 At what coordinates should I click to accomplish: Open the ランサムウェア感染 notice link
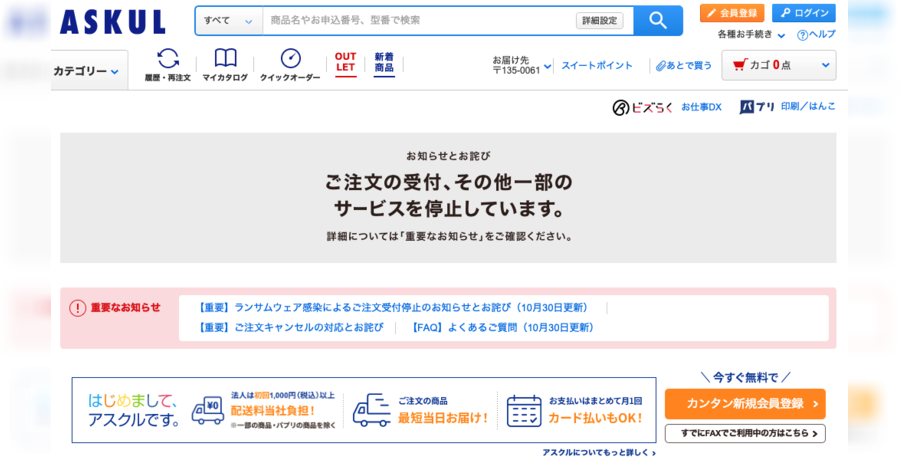point(391,308)
